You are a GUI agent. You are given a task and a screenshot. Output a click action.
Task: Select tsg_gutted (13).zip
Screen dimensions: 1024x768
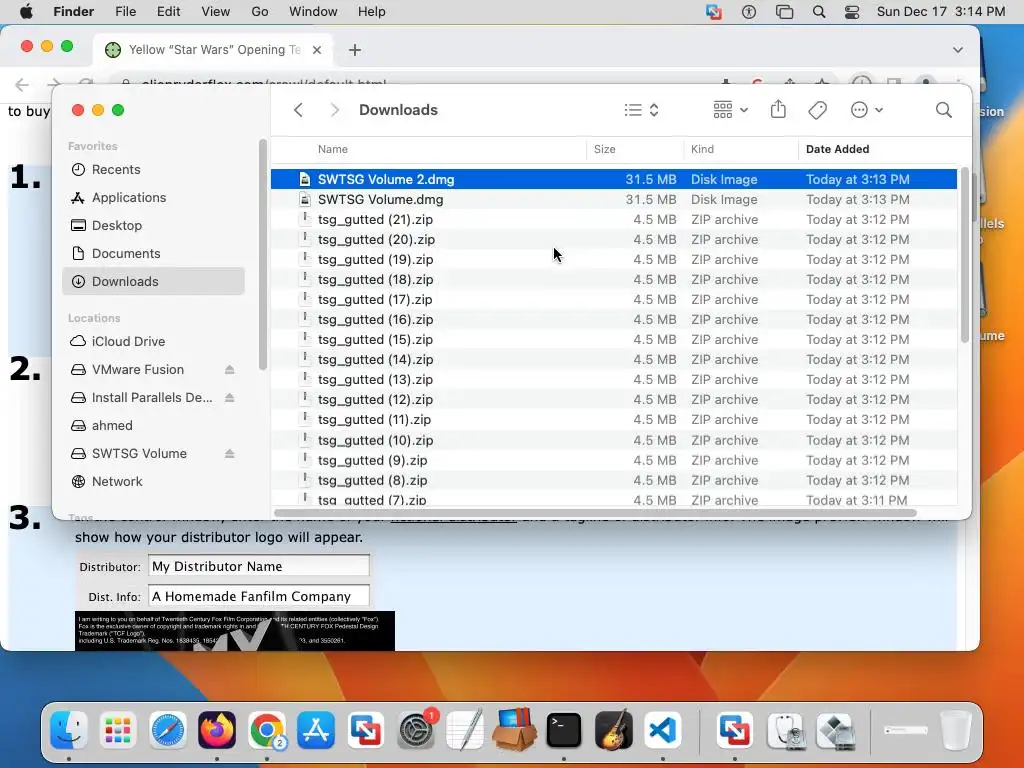click(x=614, y=379)
